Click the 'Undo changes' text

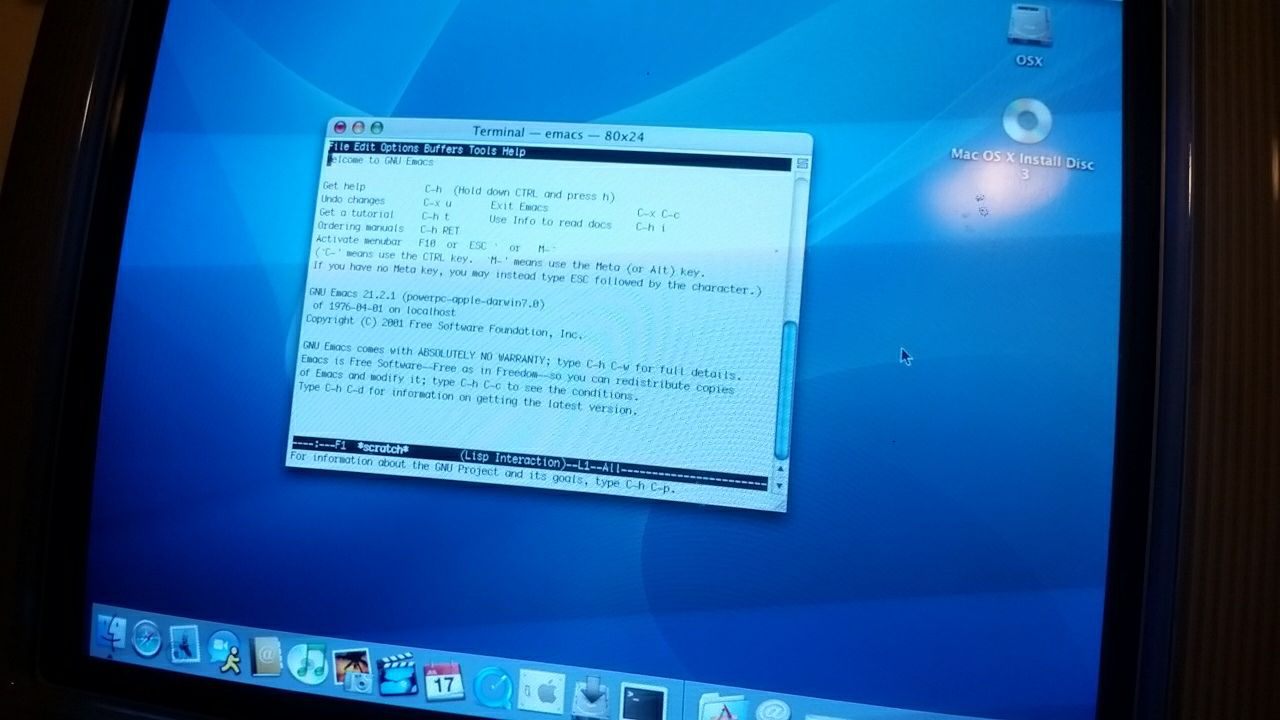(x=353, y=200)
